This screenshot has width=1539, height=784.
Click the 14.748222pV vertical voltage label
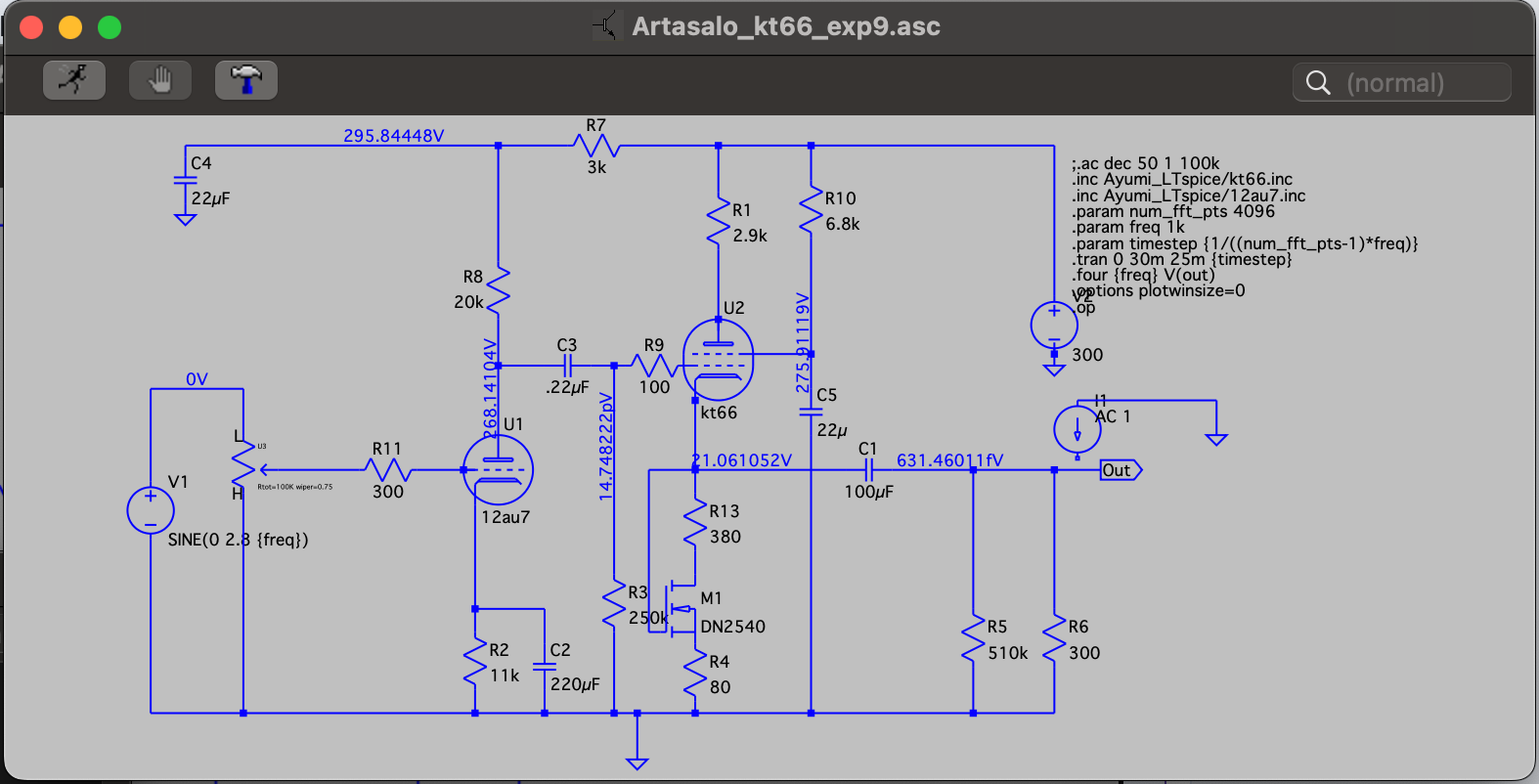pyautogui.click(x=606, y=448)
